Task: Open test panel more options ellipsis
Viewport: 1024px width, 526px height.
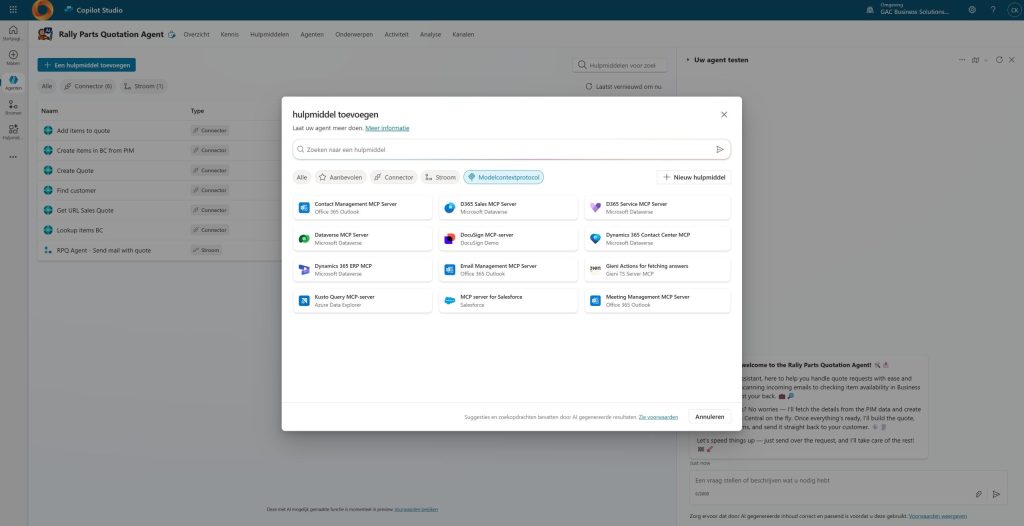Action: tap(962, 60)
